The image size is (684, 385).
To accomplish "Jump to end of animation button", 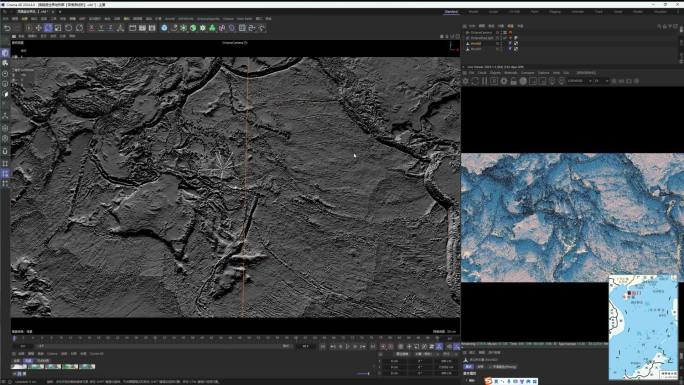I will [373, 346].
